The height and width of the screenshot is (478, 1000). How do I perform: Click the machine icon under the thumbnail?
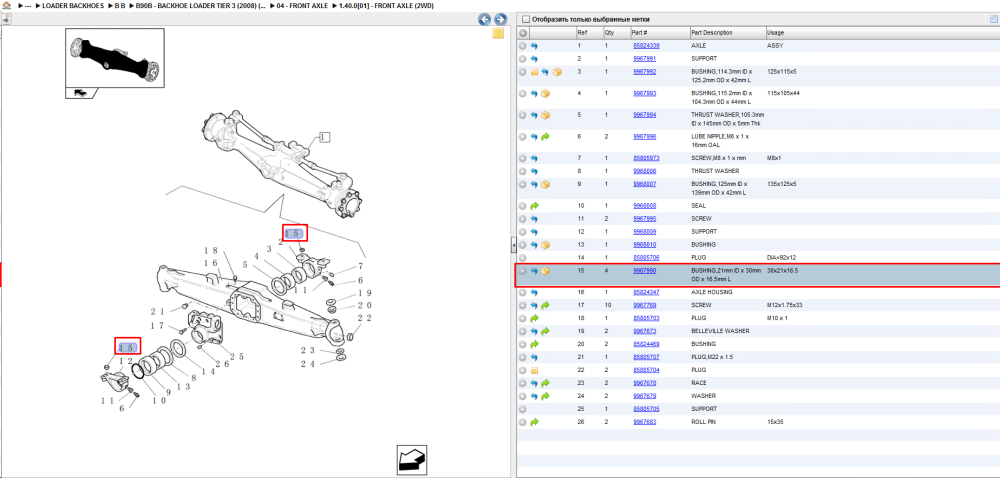point(81,92)
